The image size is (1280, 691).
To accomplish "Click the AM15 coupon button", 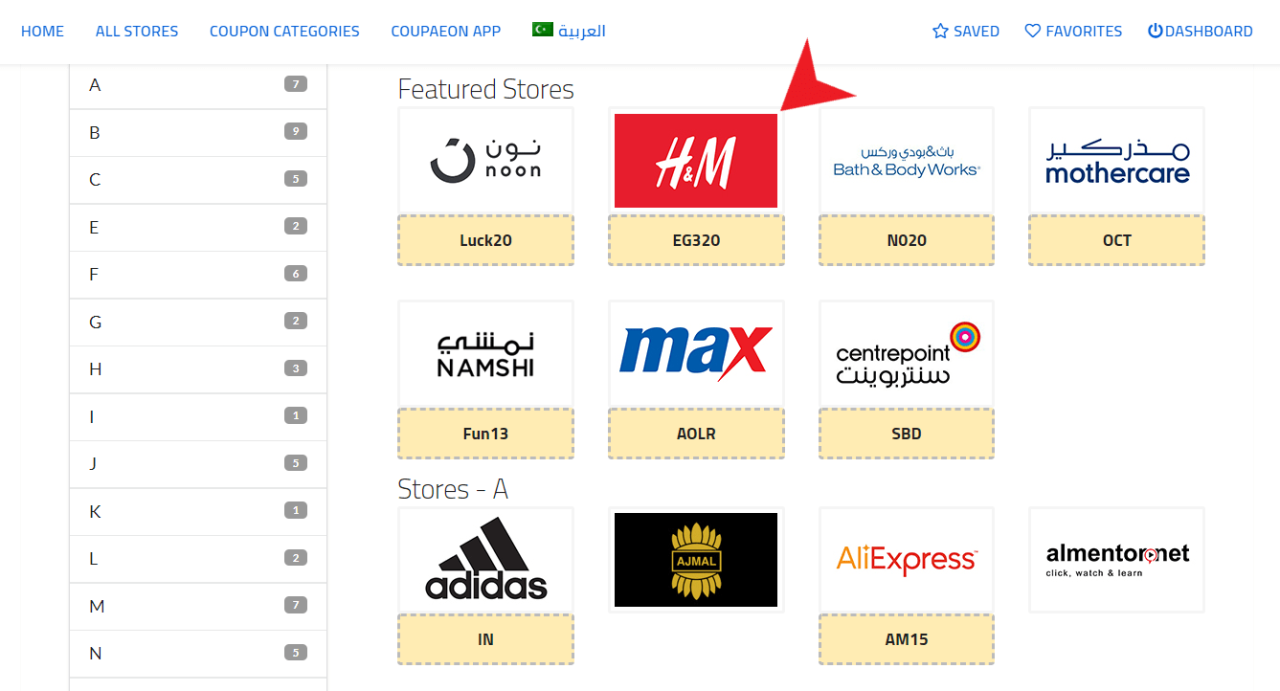I will click(906, 639).
